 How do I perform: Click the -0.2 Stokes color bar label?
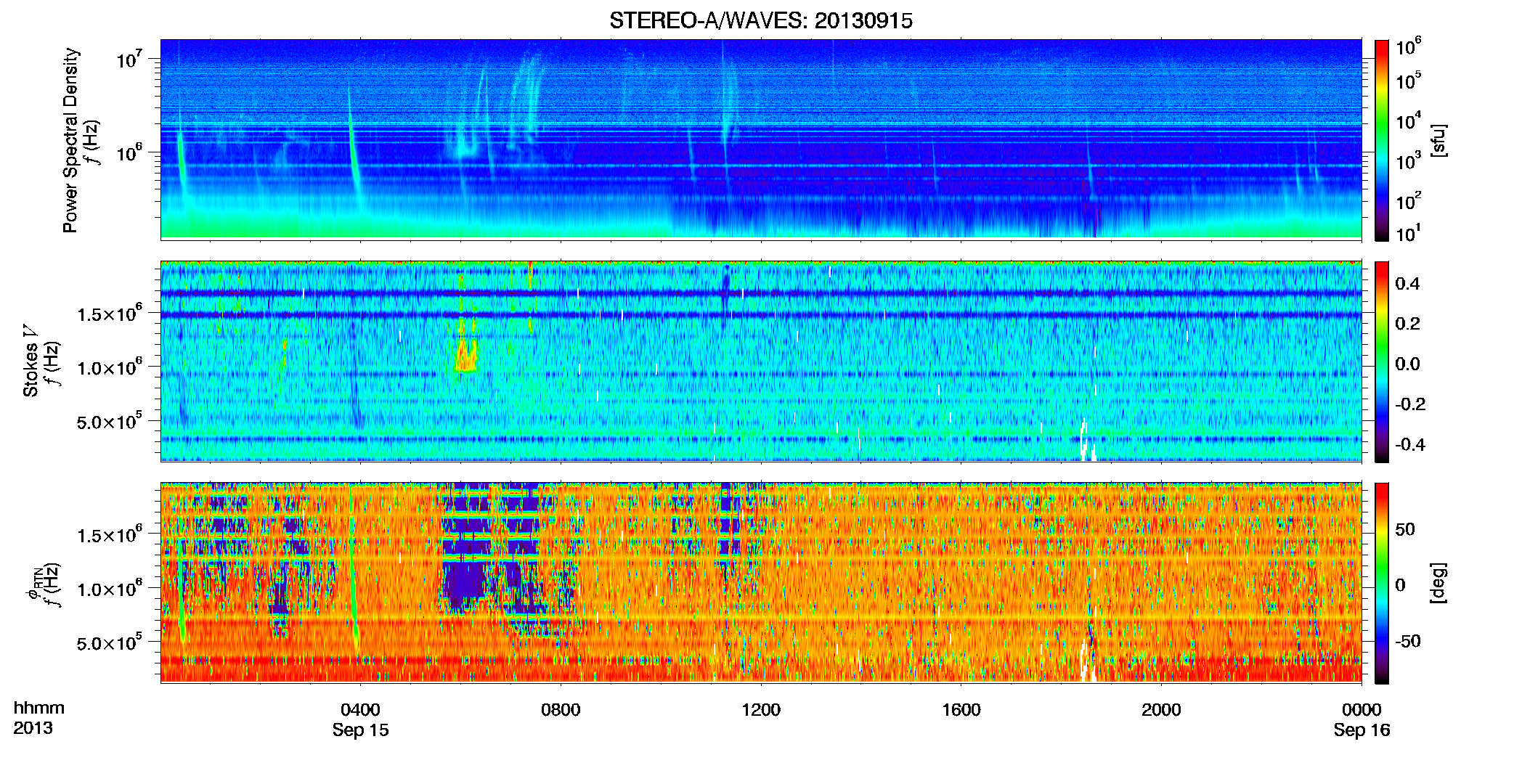1410,404
